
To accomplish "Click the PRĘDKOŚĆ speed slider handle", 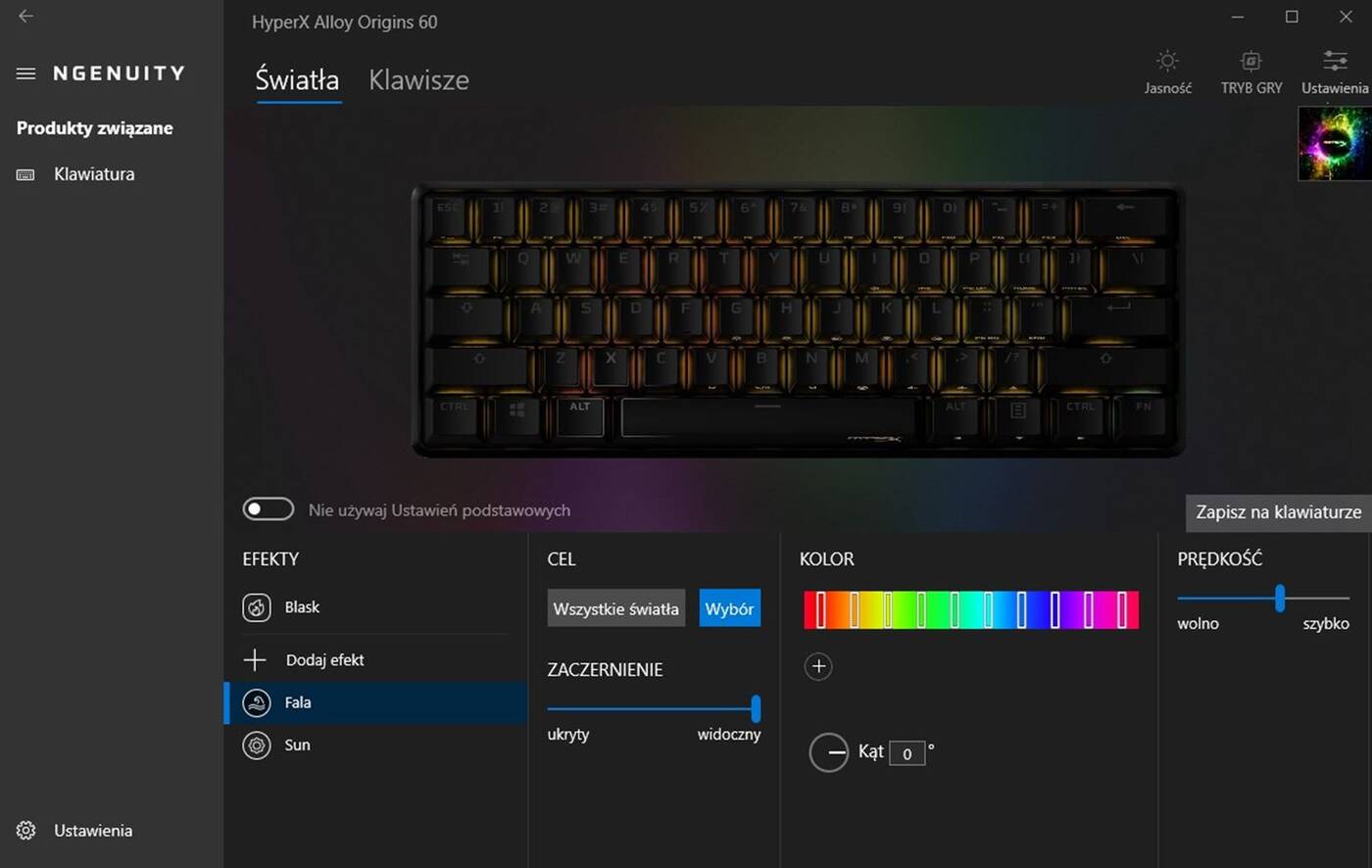I will pyautogui.click(x=1280, y=598).
